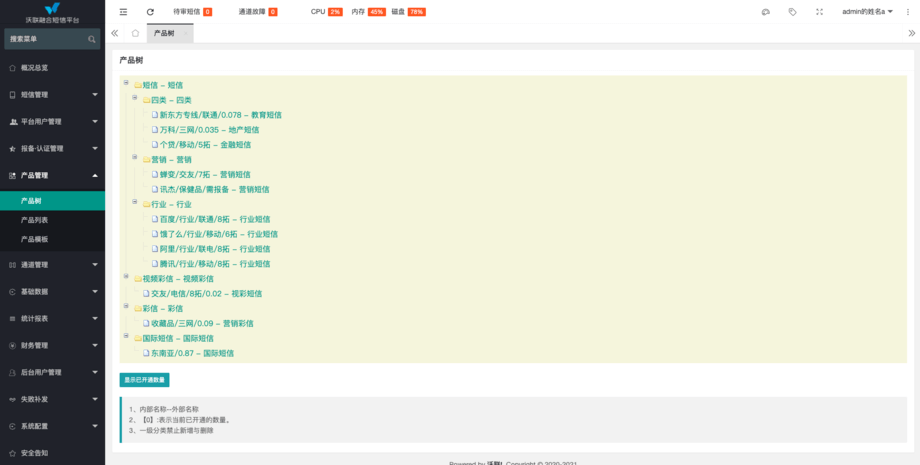Click the 通道故障 counter link
Screen dimensions: 920x465
coord(258,12)
